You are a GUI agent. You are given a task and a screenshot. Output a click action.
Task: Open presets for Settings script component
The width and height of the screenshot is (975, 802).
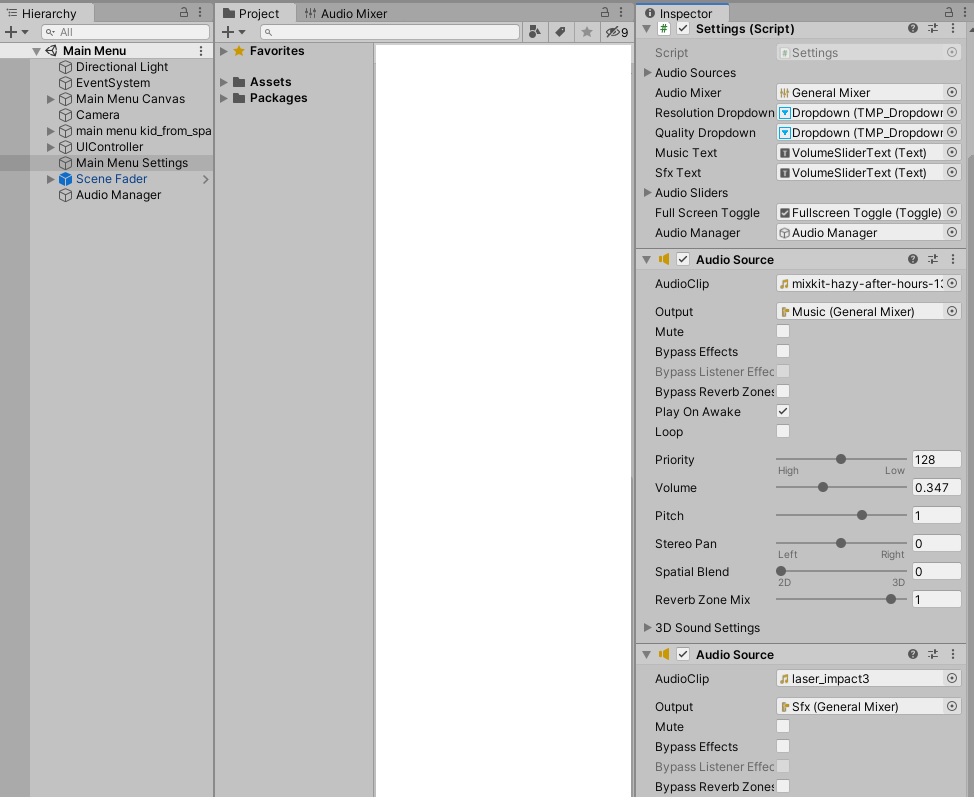pyautogui.click(x=933, y=29)
